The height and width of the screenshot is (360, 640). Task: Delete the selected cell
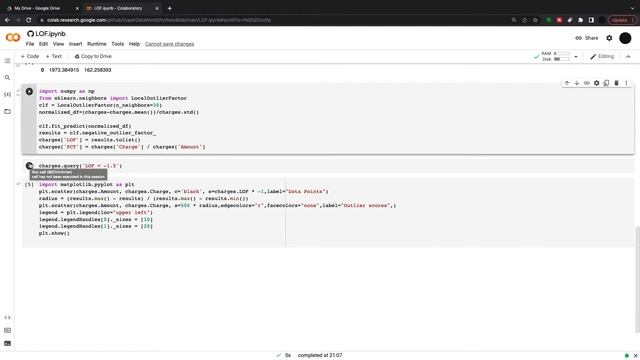click(x=616, y=83)
